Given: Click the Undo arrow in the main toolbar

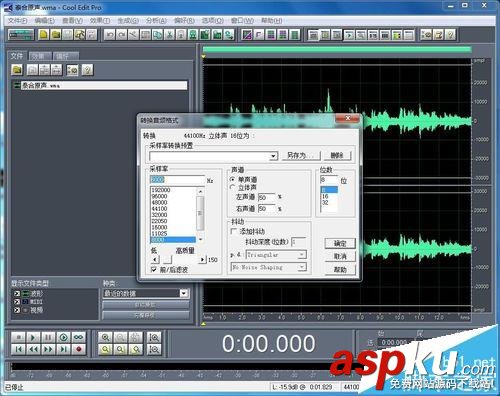Looking at the screenshot, I should (109, 35).
